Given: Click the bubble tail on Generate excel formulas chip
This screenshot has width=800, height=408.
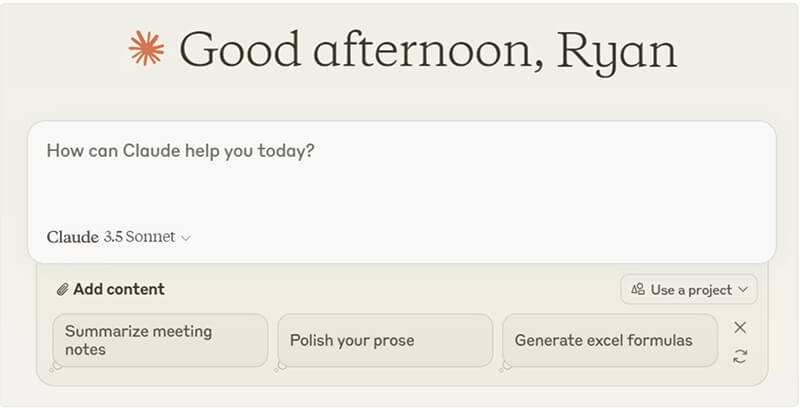Looking at the screenshot, I should 506,366.
